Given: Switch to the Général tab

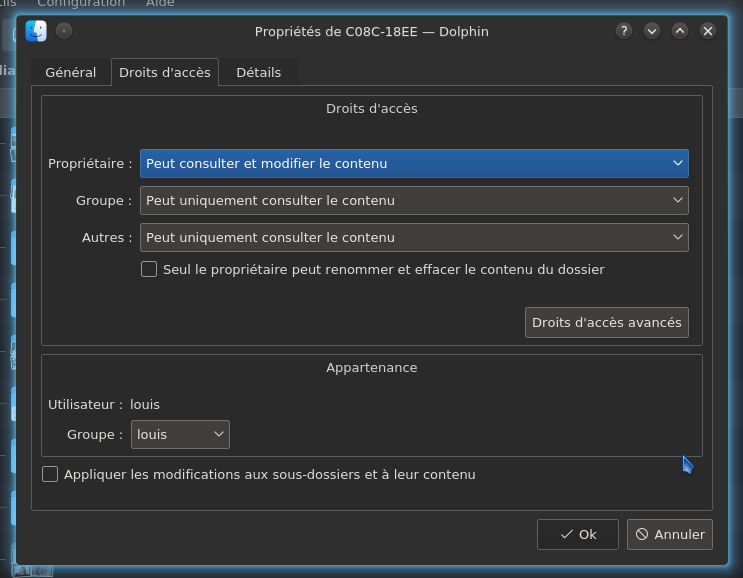Looking at the screenshot, I should pos(71,73).
